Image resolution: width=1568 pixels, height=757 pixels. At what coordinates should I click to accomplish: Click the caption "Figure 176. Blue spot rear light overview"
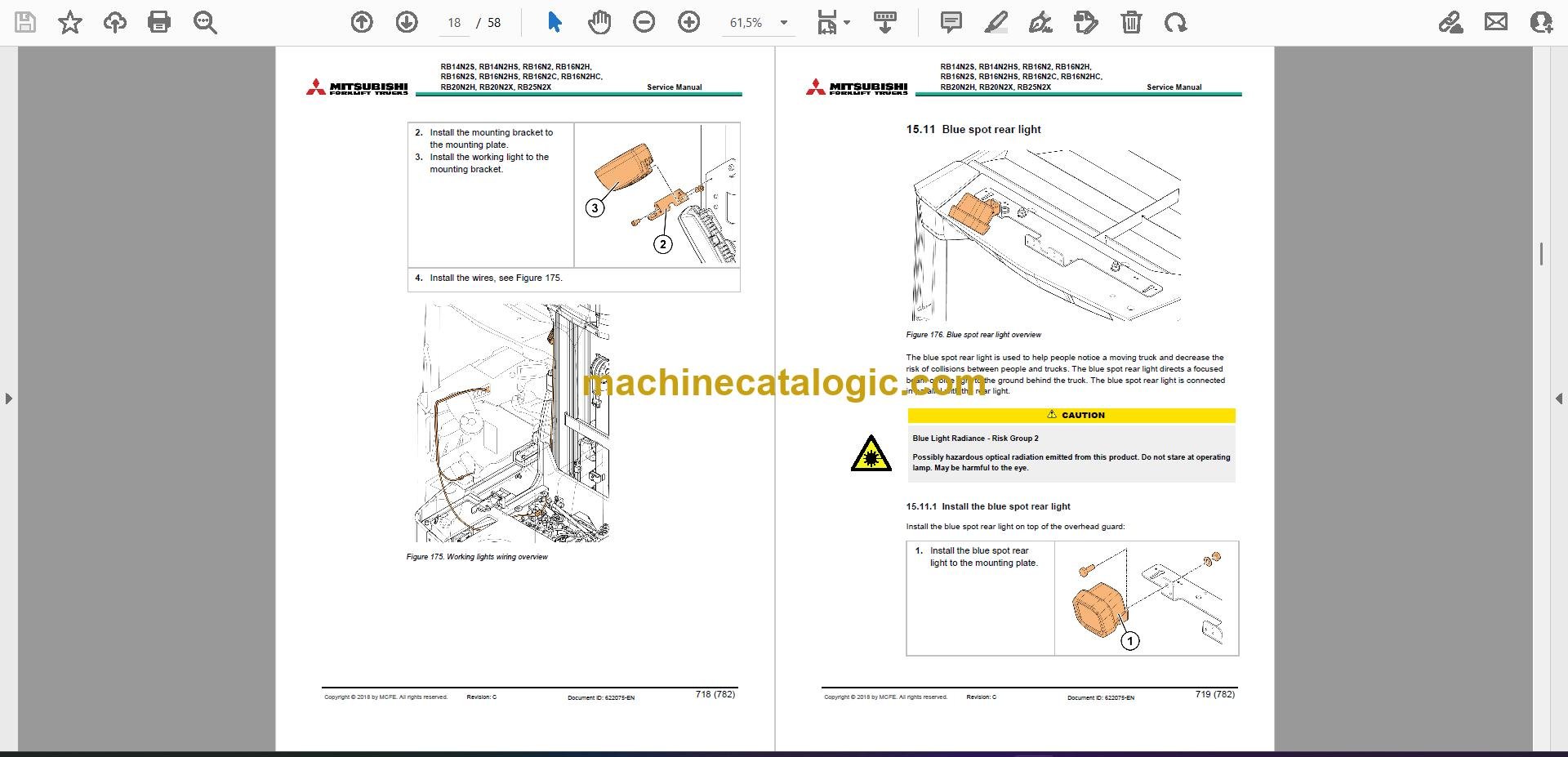click(973, 335)
